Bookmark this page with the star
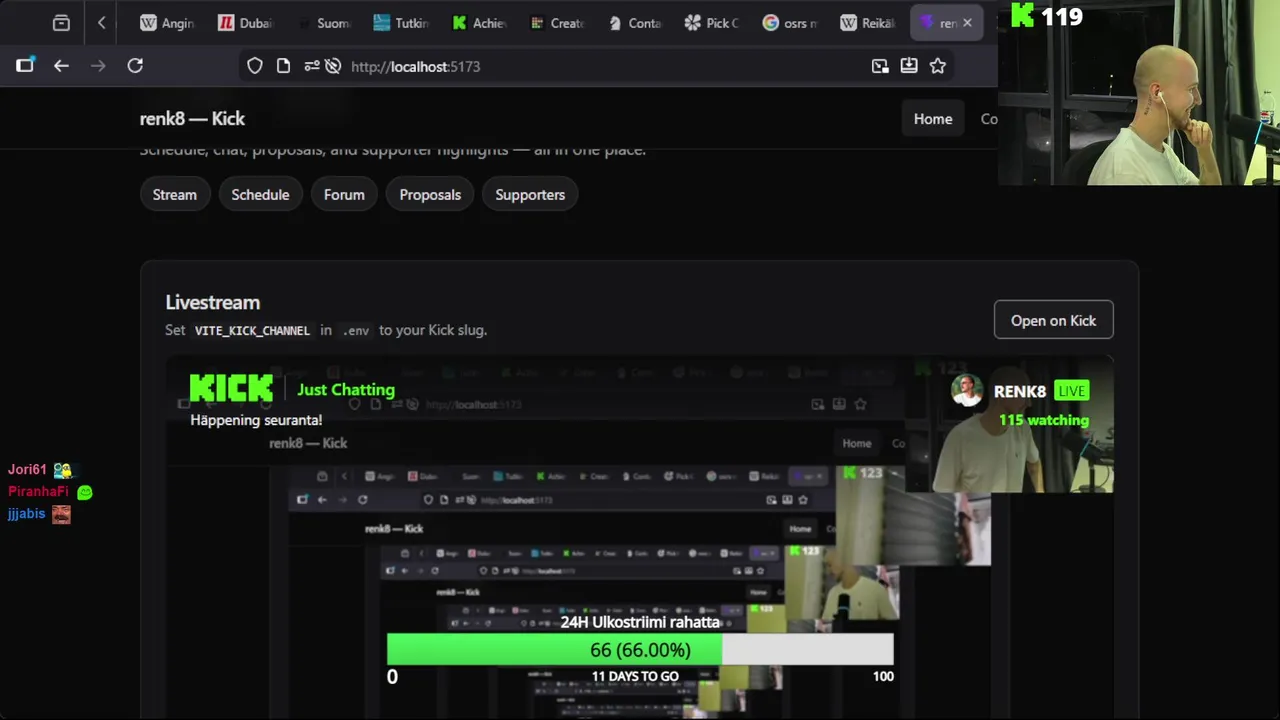This screenshot has height=720, width=1280. tap(937, 66)
